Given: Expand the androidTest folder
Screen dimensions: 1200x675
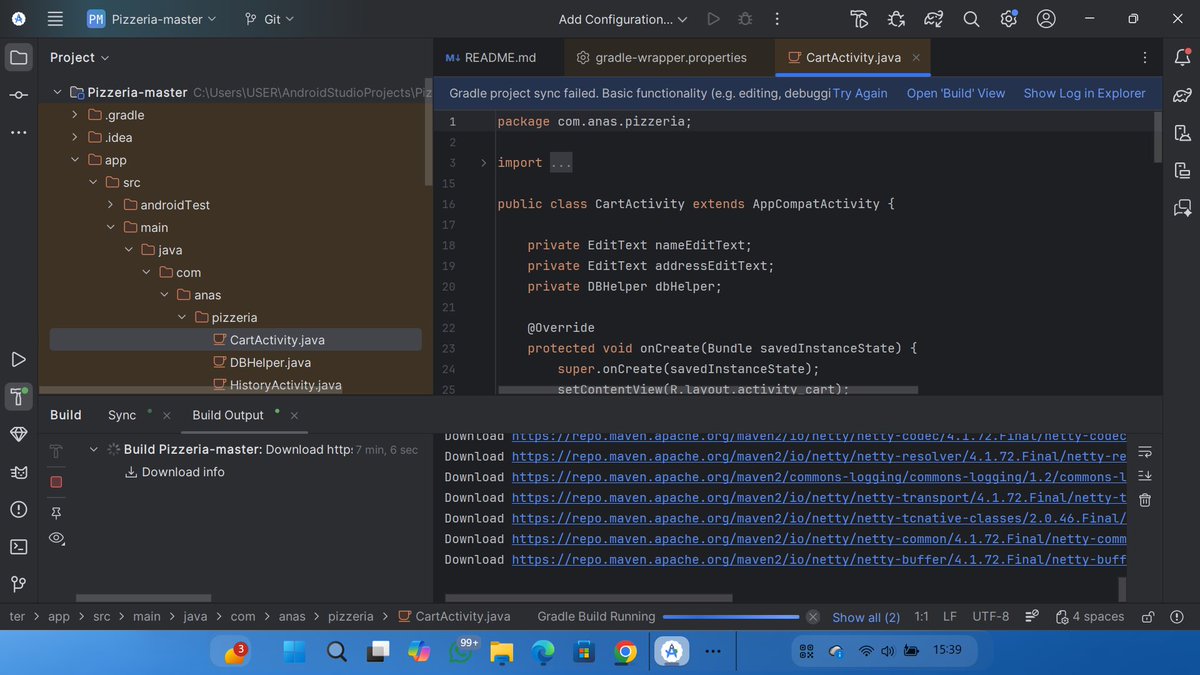Looking at the screenshot, I should (111, 205).
